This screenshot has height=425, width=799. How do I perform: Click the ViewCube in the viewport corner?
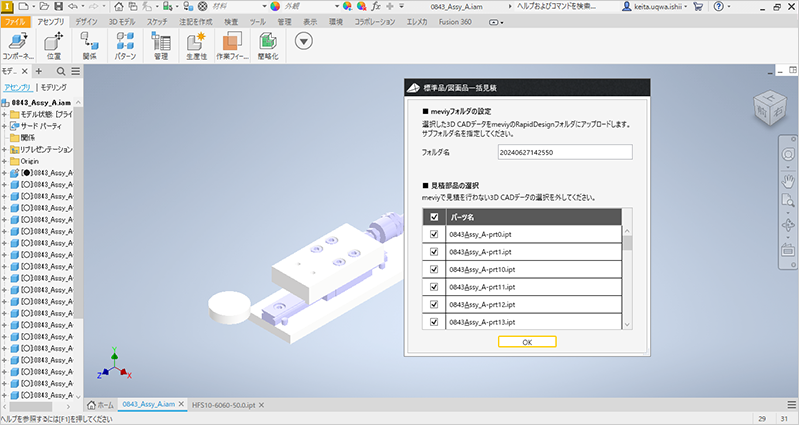[771, 108]
